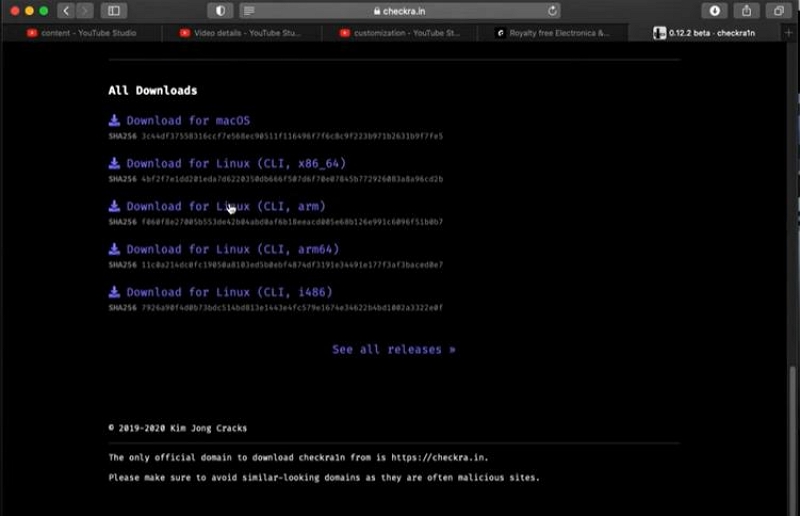Image resolution: width=800 pixels, height=516 pixels.
Task: Switch to Royalty free Electronica tab
Action: [560, 32]
